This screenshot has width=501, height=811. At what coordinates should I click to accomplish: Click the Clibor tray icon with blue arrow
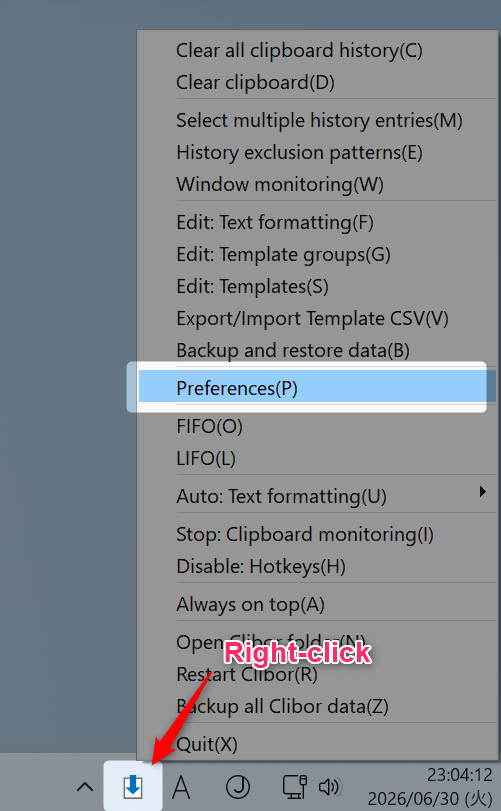coord(133,786)
